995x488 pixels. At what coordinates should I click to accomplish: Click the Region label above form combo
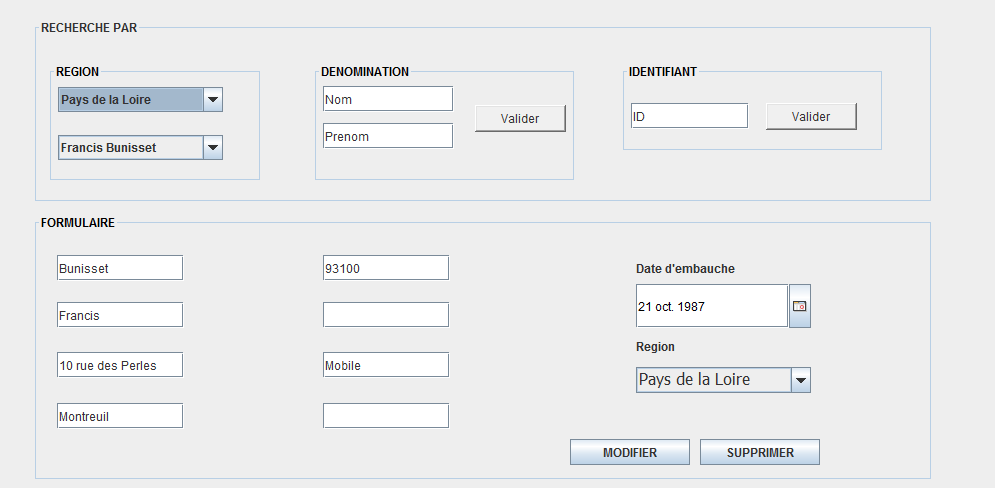[x=656, y=347]
